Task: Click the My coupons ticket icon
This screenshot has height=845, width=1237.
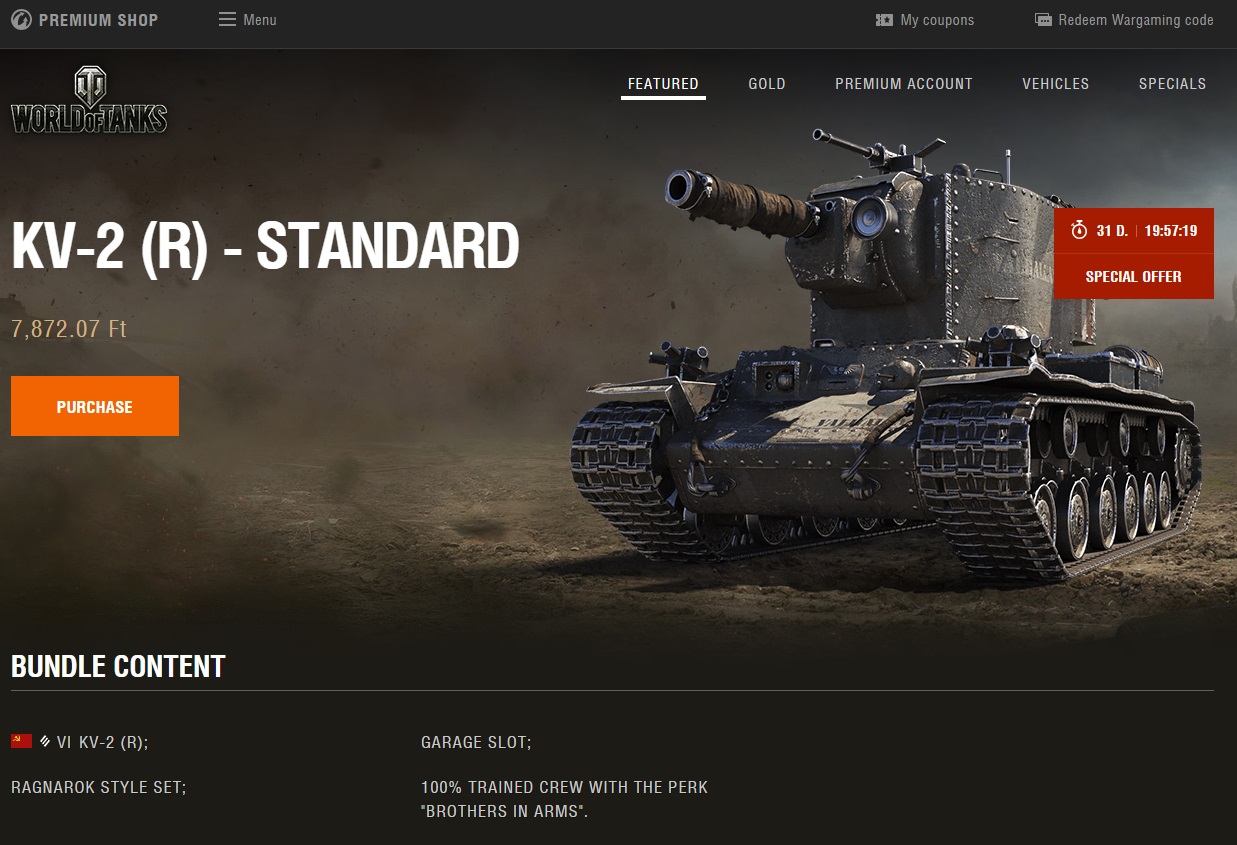Action: (884, 20)
